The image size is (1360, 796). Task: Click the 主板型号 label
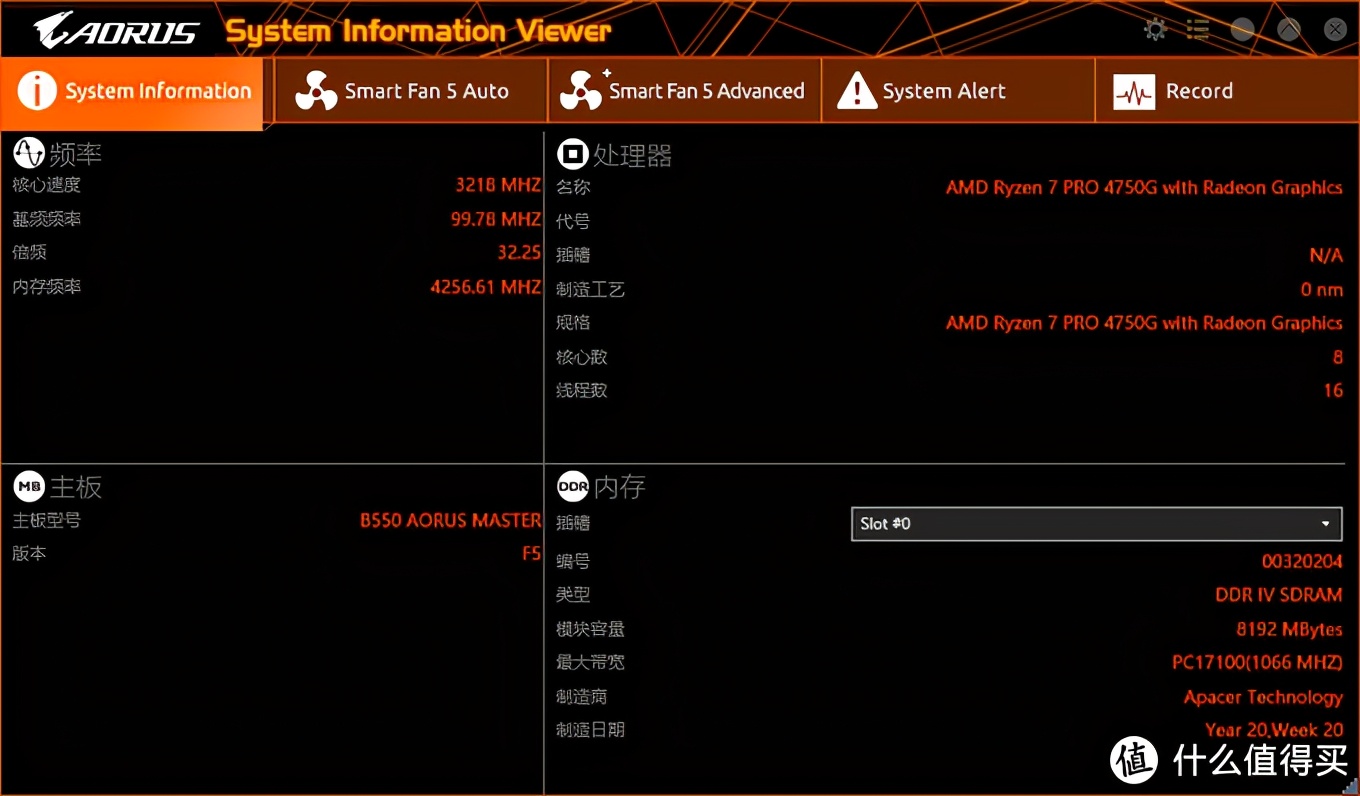46,520
